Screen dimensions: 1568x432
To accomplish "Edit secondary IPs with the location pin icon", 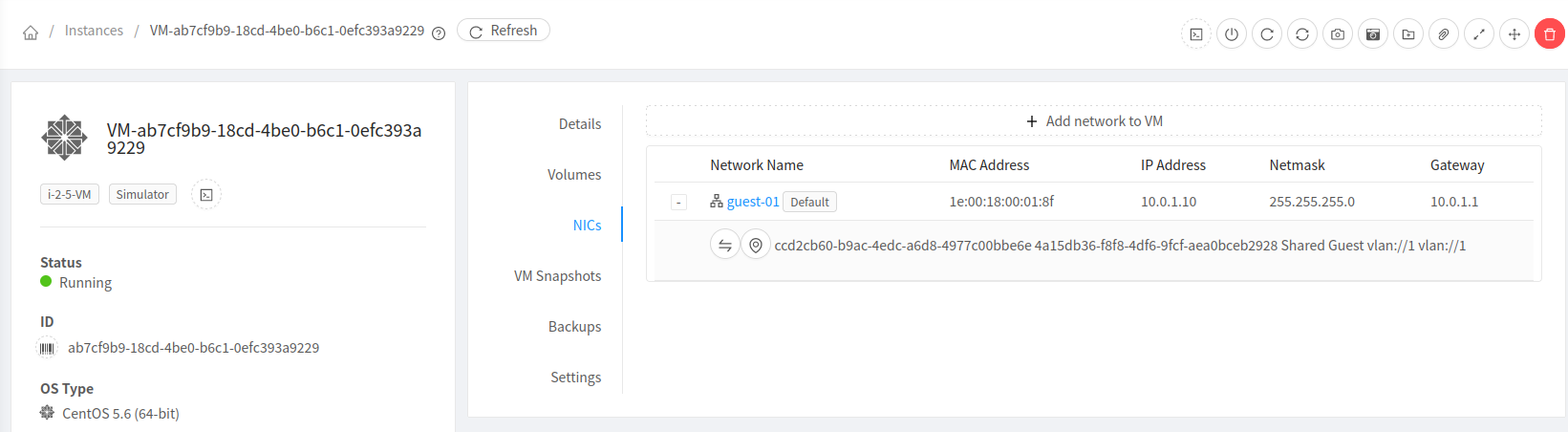I will click(x=756, y=246).
